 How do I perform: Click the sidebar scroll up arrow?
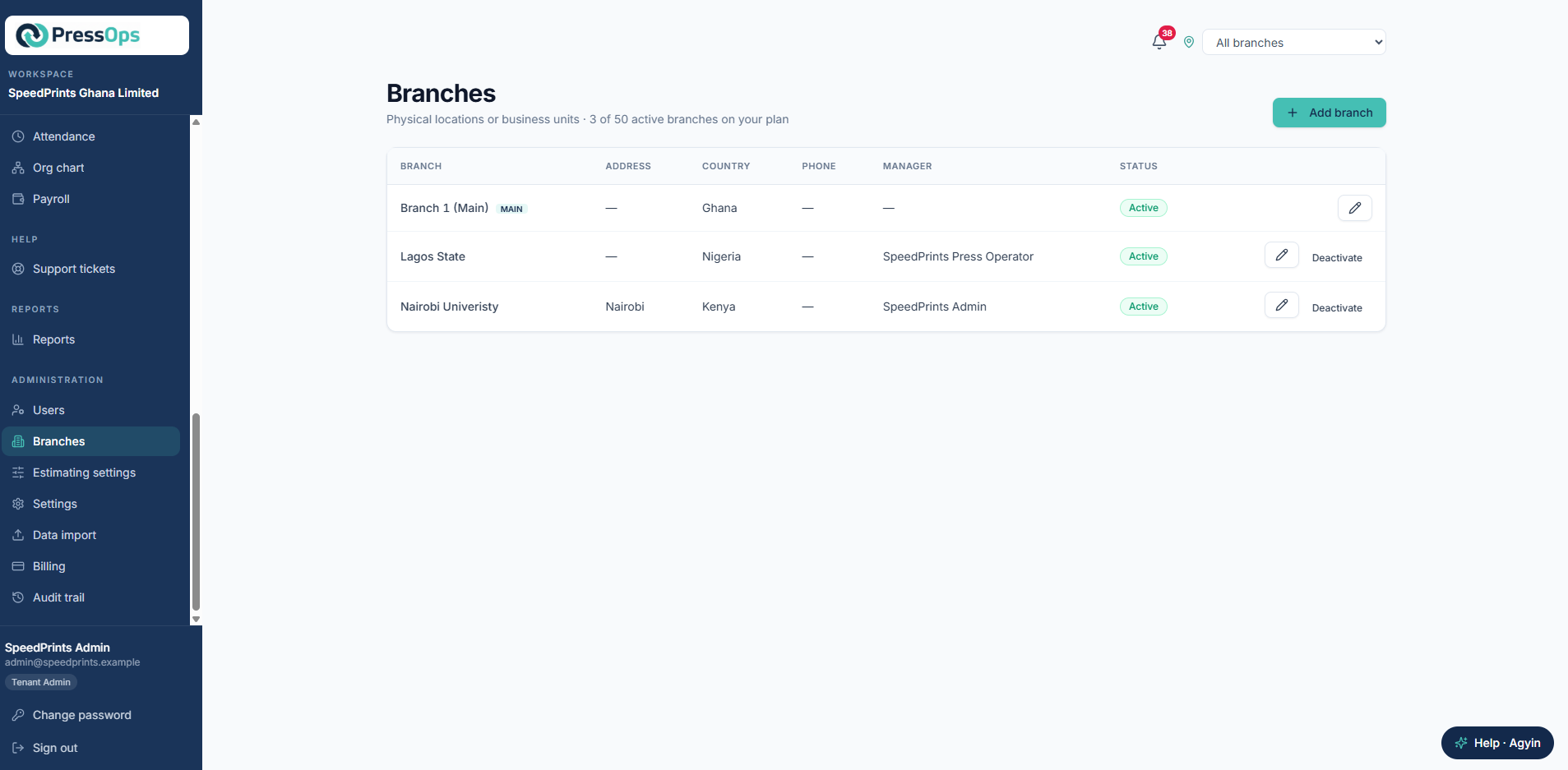pos(196,122)
